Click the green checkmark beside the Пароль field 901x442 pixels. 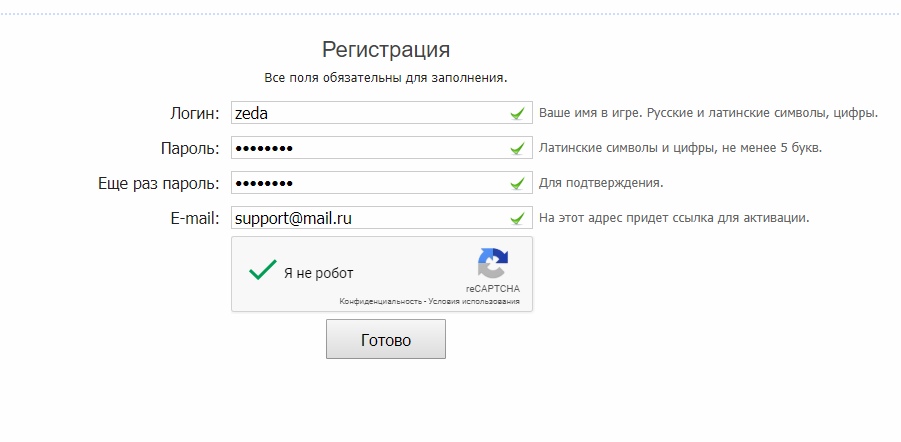(517, 149)
